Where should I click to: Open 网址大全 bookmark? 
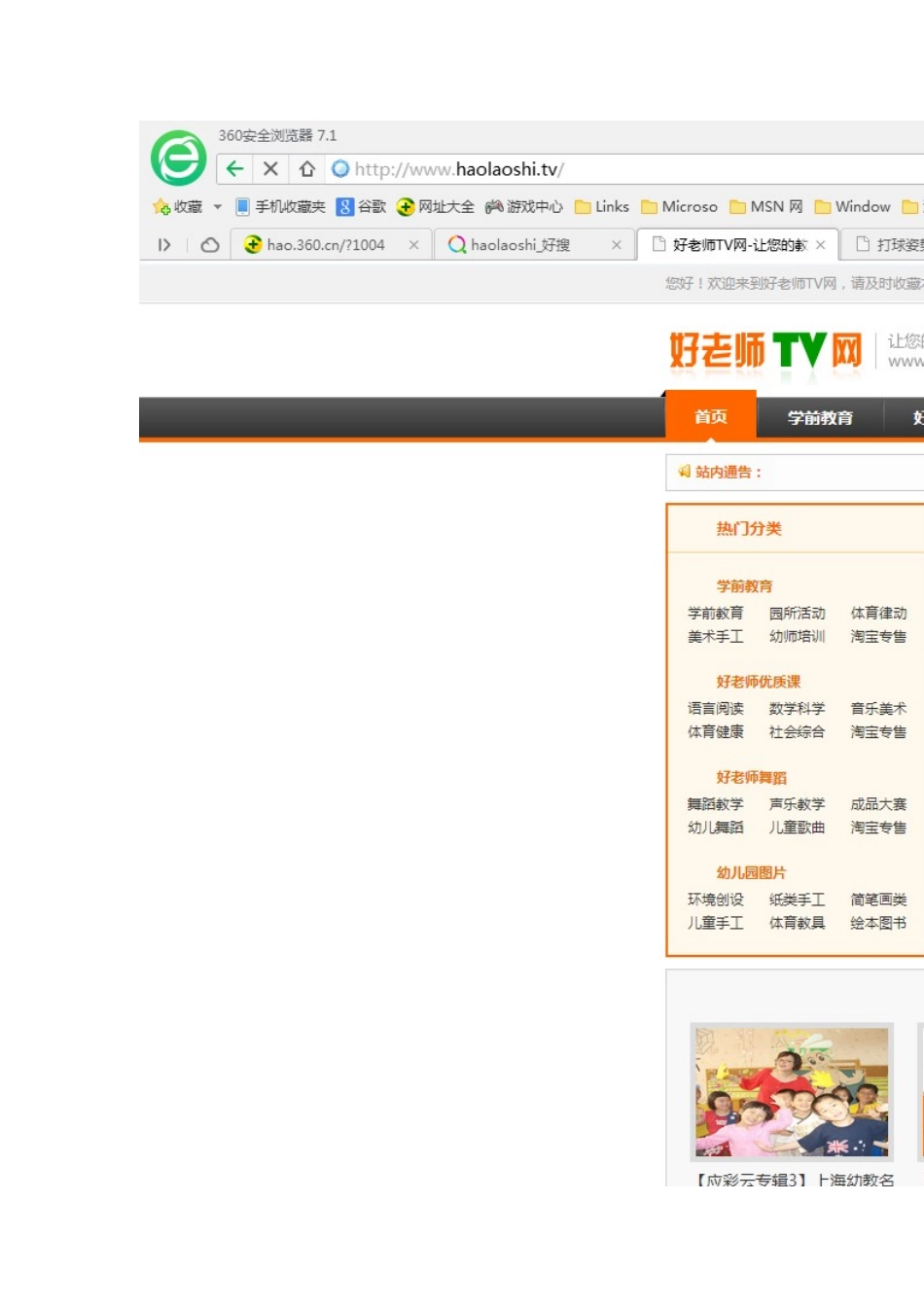pos(436,207)
